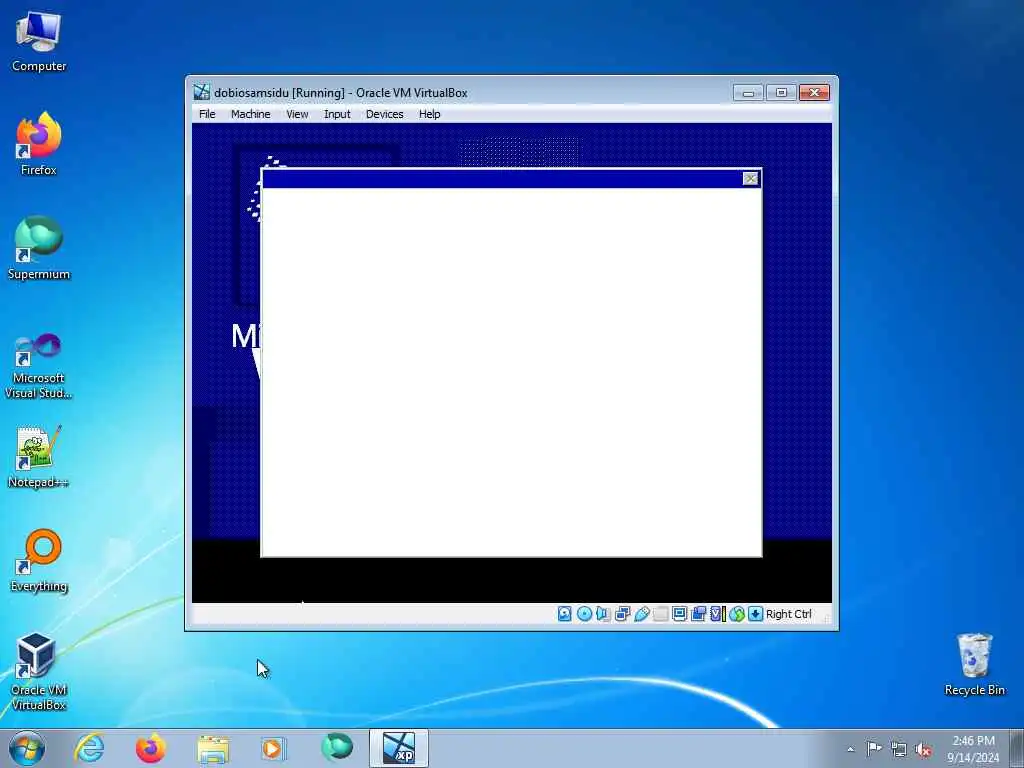Select the Everything desktop shortcut

[x=39, y=561]
